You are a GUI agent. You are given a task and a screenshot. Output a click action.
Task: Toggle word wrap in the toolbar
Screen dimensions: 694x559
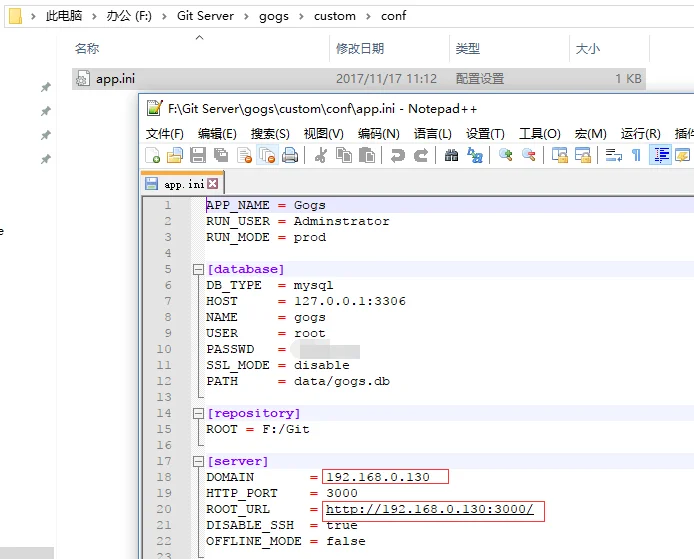(x=613, y=155)
